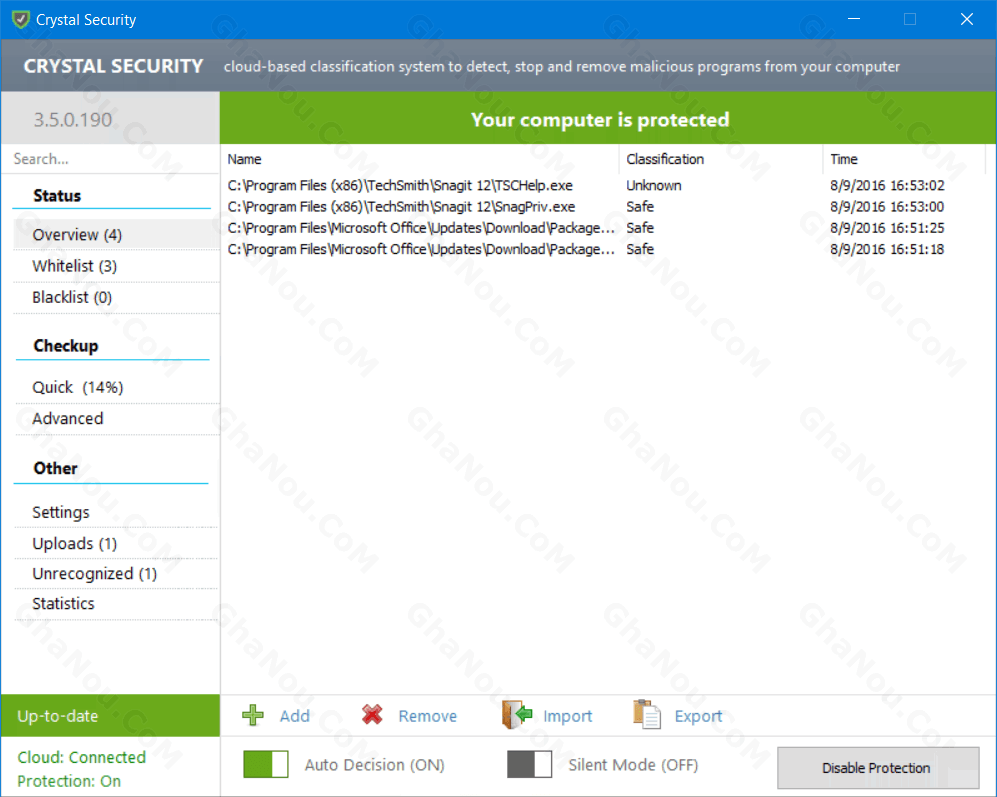Click the Cloud: Connected status text
Image resolution: width=997 pixels, height=797 pixels.
(81, 757)
